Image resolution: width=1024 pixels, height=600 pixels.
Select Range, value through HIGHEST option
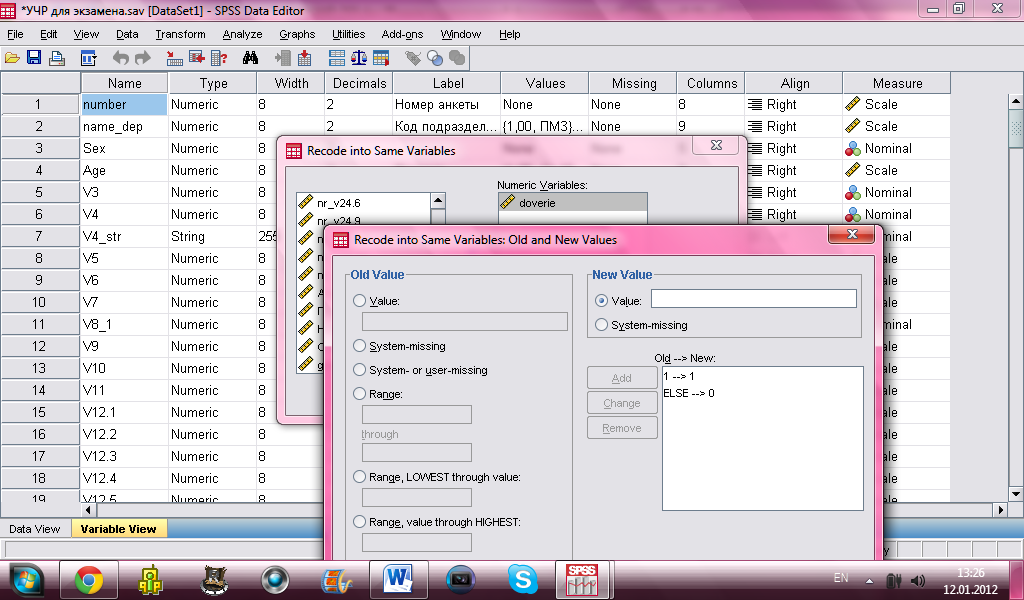(x=359, y=522)
